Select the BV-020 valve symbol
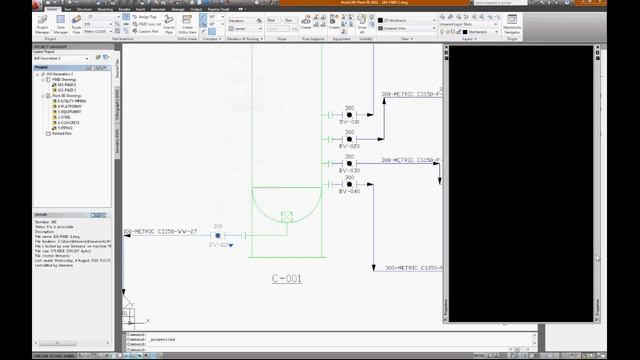Image resolution: width=640 pixels, height=360 pixels. coord(349,139)
